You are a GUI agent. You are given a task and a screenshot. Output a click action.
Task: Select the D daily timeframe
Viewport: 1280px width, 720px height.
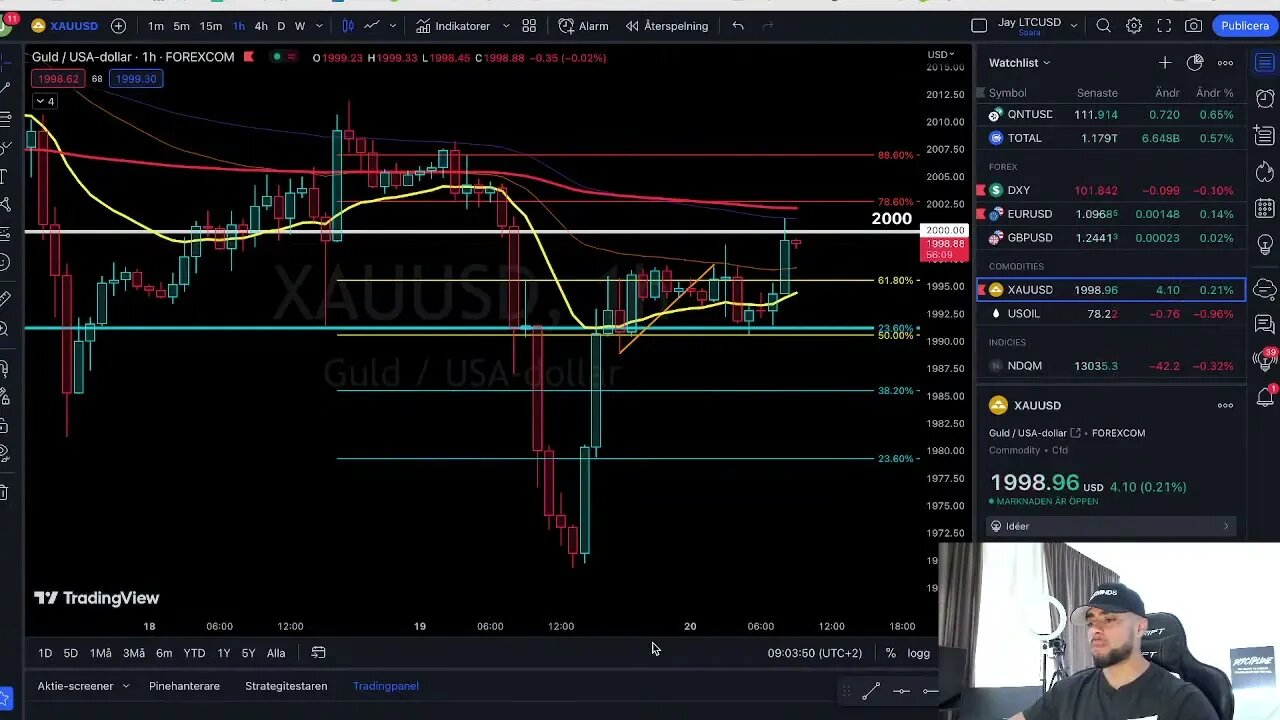[281, 26]
